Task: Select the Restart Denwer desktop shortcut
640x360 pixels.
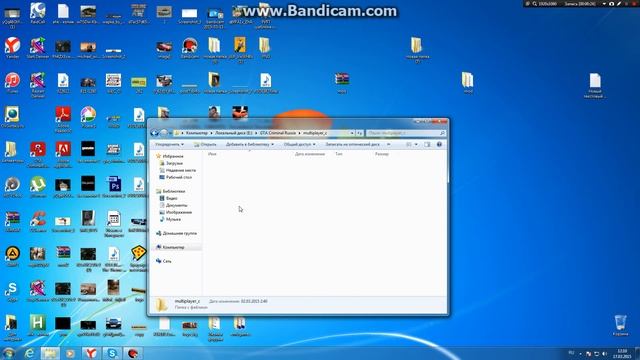Action: pyautogui.click(x=38, y=85)
